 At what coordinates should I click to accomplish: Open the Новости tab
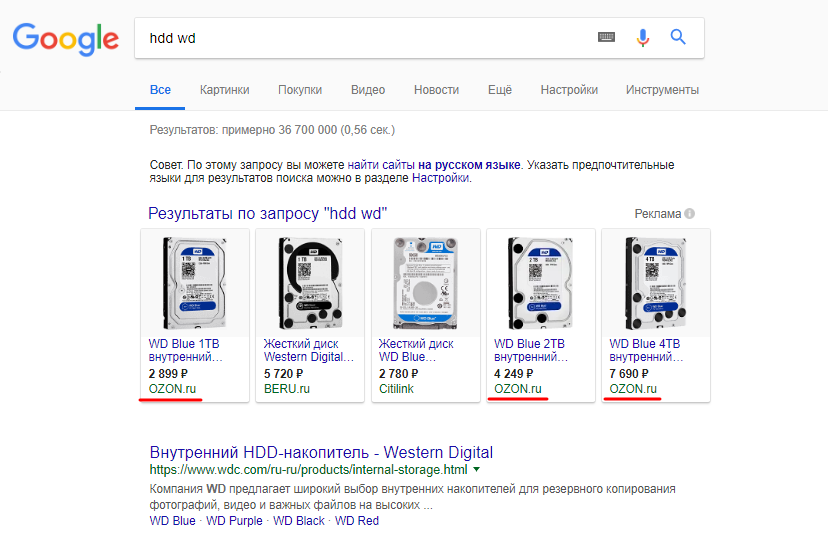point(436,90)
